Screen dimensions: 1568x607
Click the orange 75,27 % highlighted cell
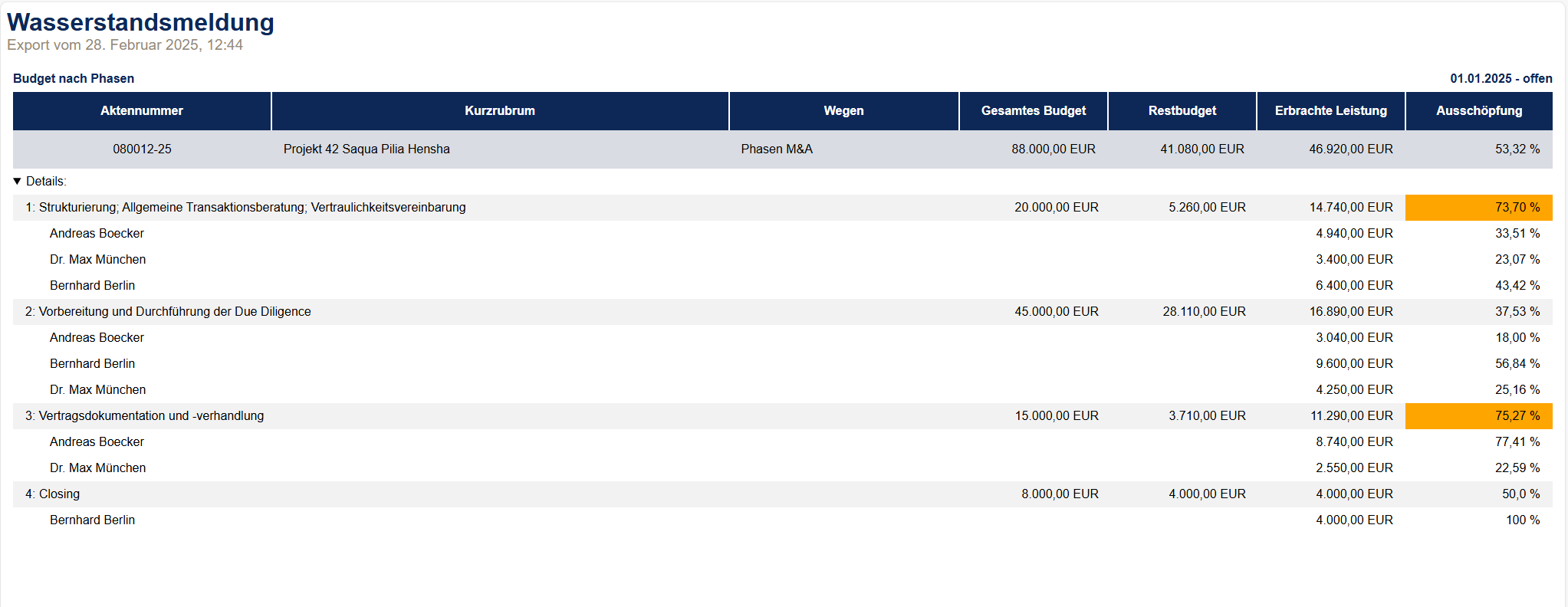point(1478,416)
